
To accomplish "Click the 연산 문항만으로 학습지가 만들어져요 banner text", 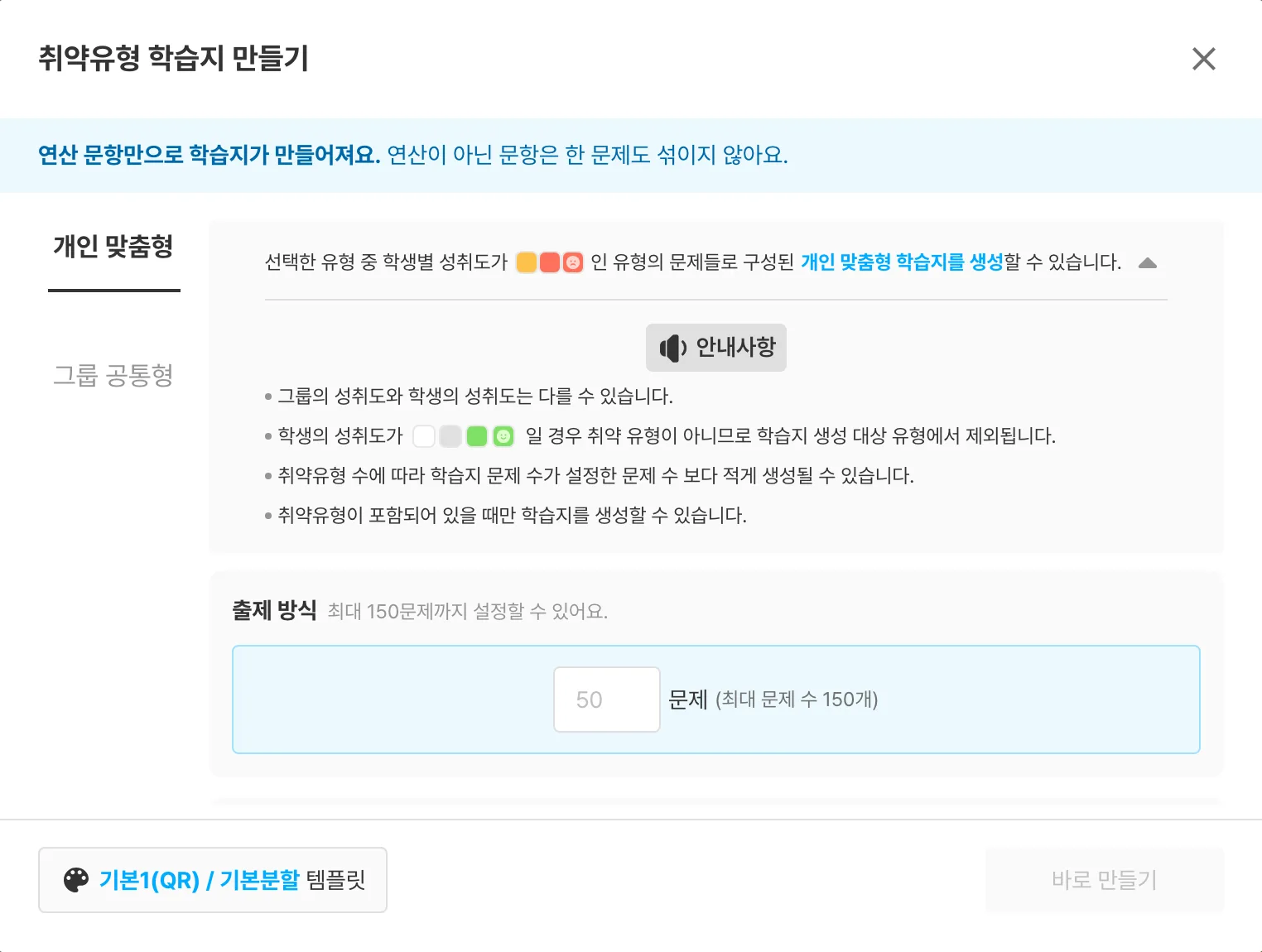I will (x=210, y=155).
